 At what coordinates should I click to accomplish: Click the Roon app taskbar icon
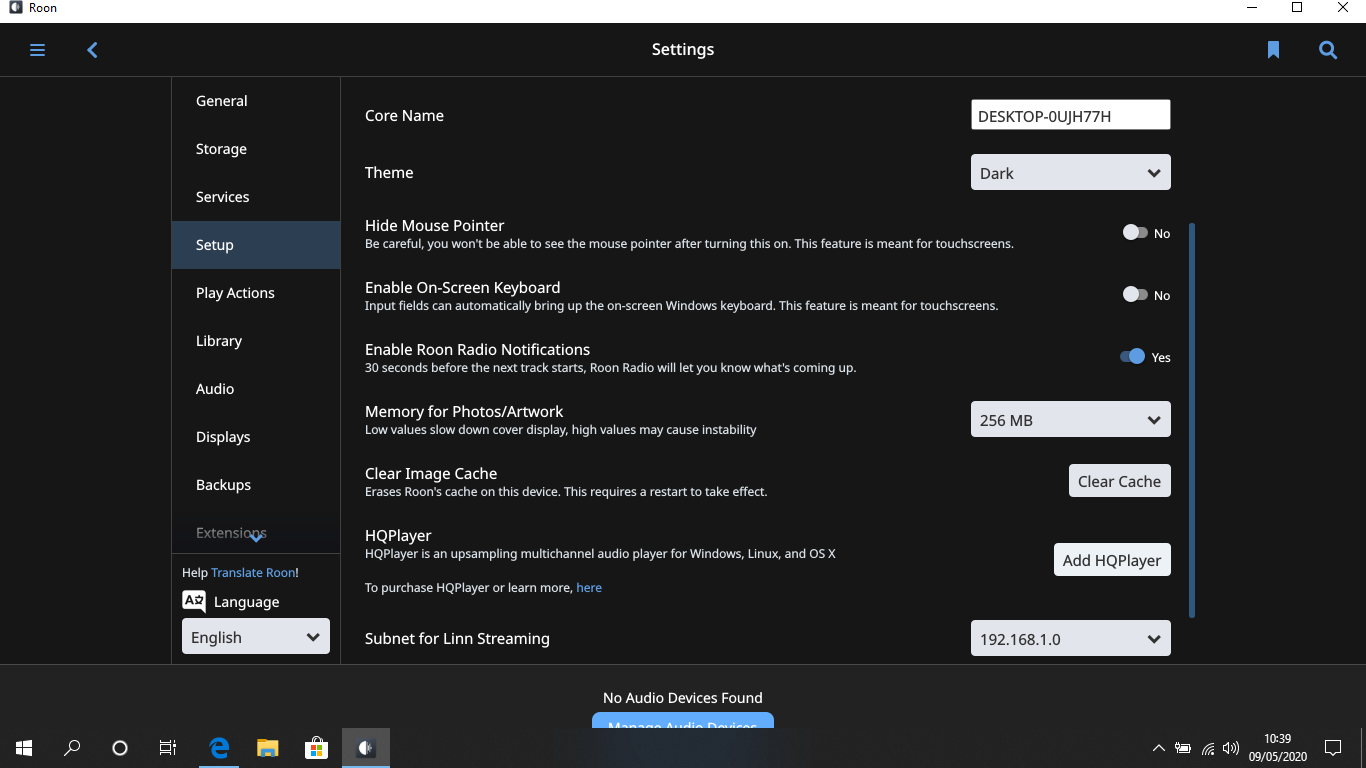[365, 747]
